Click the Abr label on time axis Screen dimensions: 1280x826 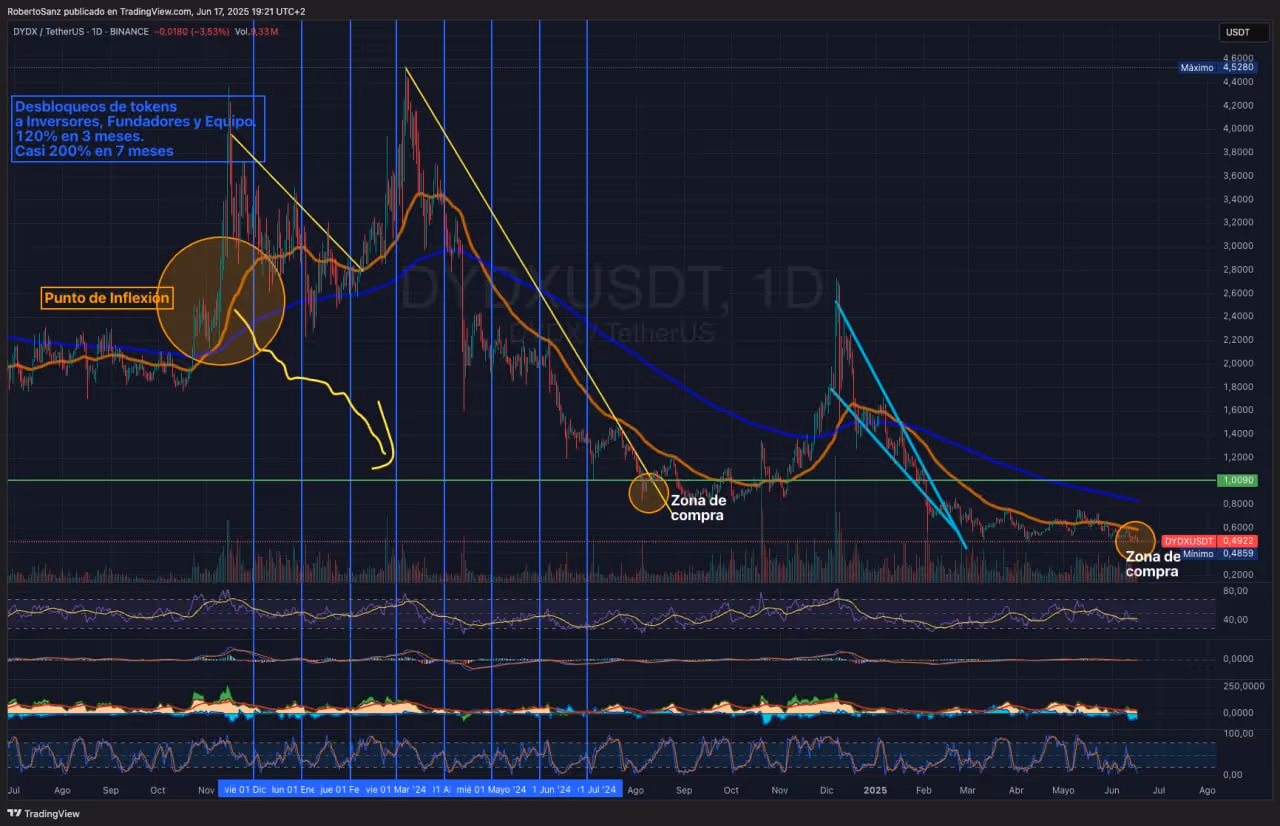click(1017, 790)
